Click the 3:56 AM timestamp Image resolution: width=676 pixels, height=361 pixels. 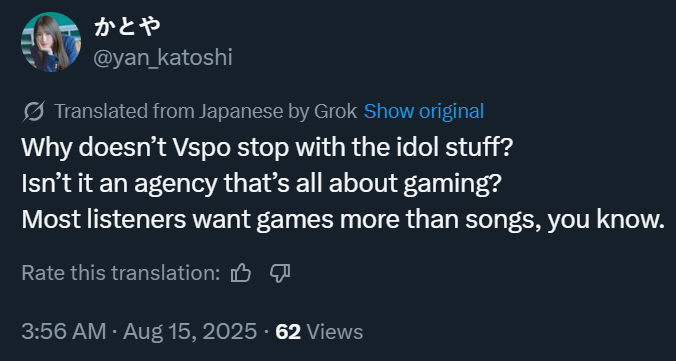coord(63,332)
